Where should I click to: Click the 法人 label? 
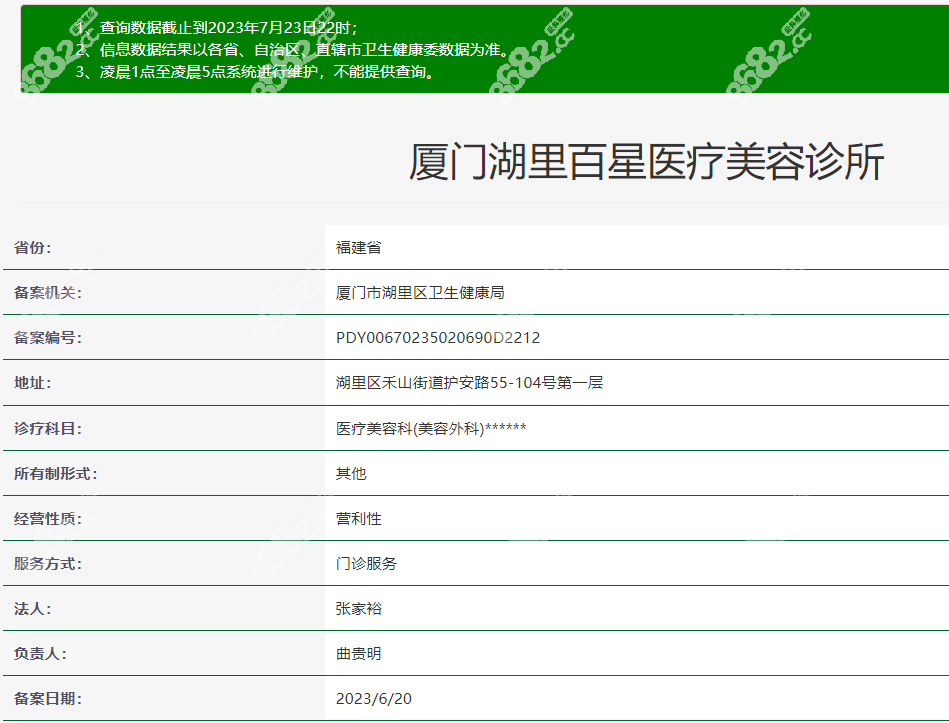tap(33, 609)
